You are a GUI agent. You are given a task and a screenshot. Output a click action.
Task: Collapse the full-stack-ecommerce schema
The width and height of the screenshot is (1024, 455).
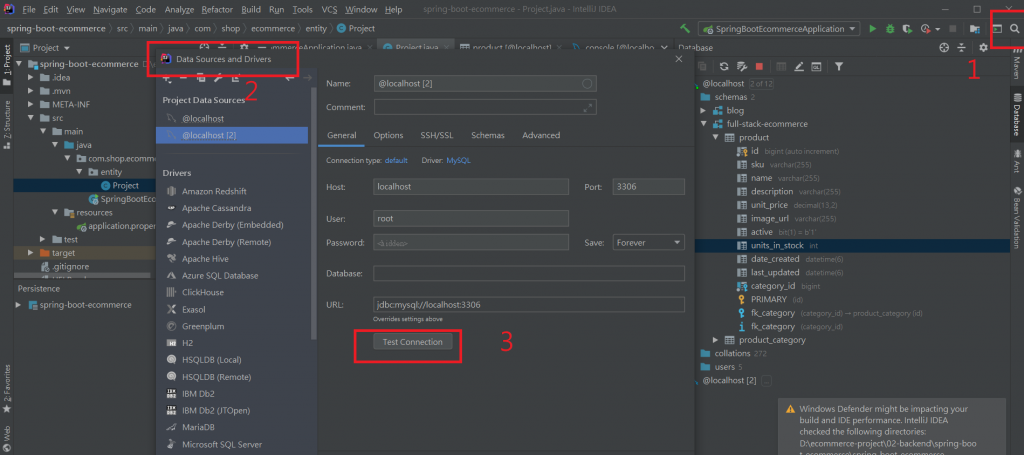(x=703, y=124)
